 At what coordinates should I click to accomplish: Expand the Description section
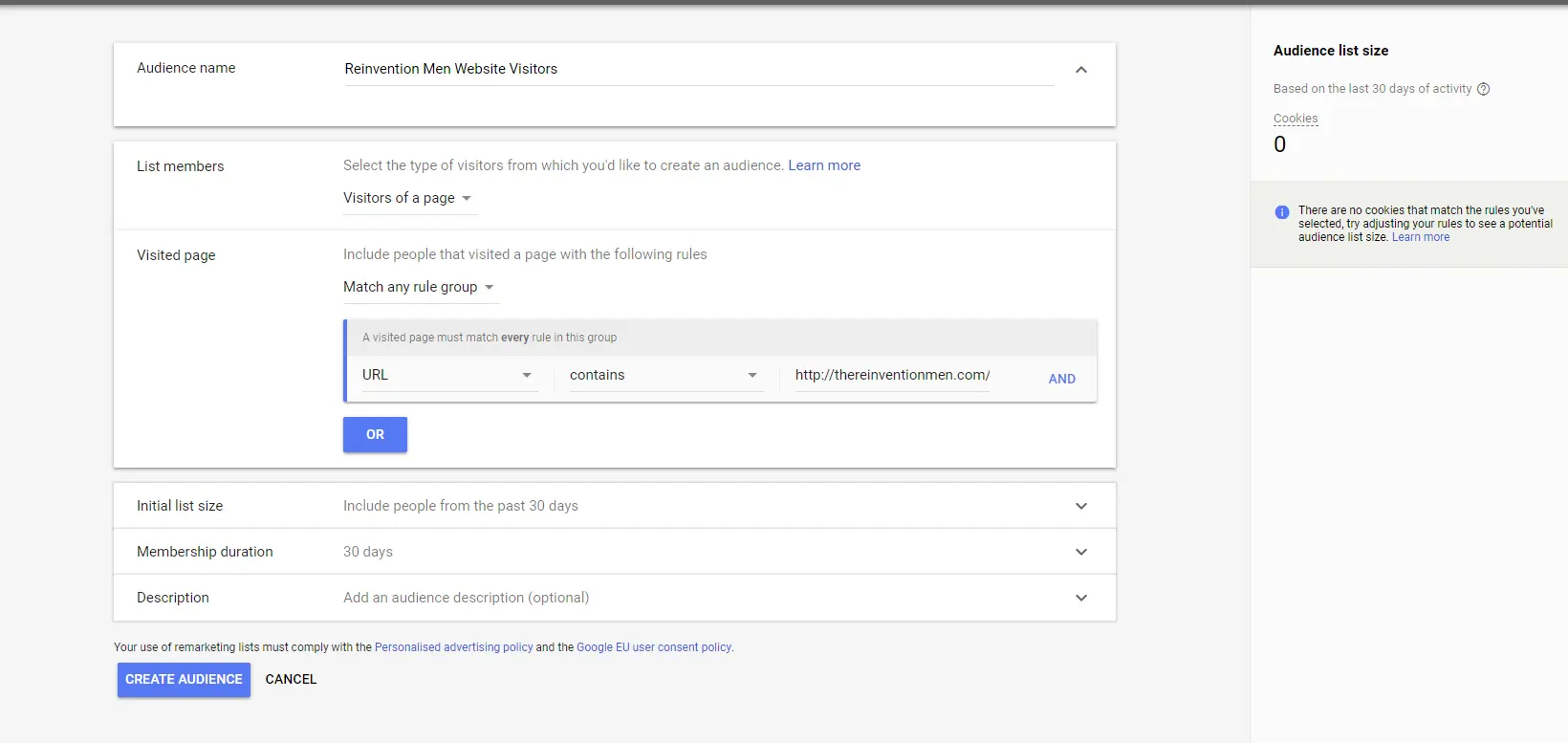[x=1080, y=598]
